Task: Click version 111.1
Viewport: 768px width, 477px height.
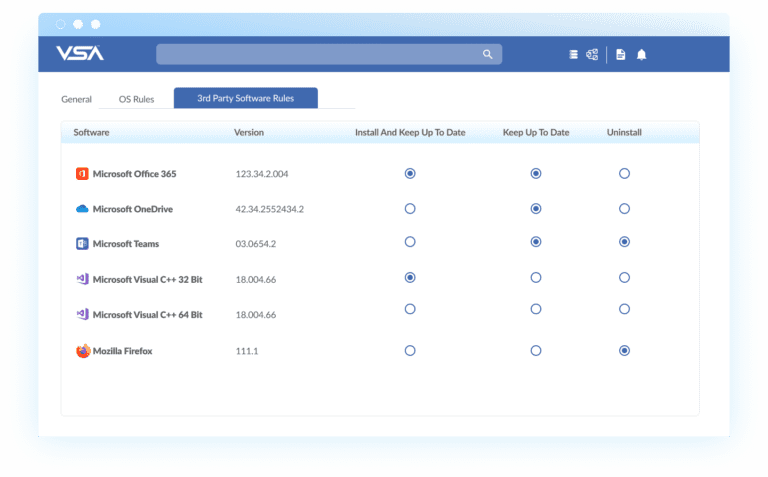Action: click(x=247, y=351)
